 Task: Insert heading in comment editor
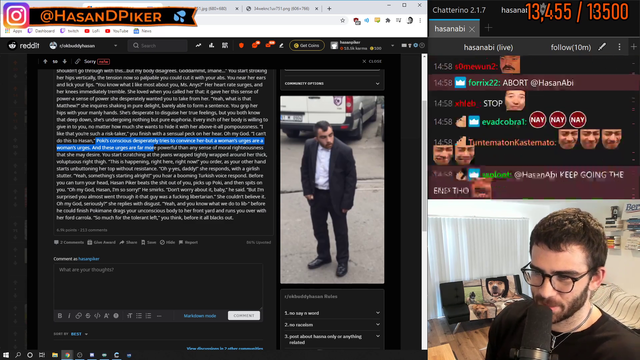point(129,316)
